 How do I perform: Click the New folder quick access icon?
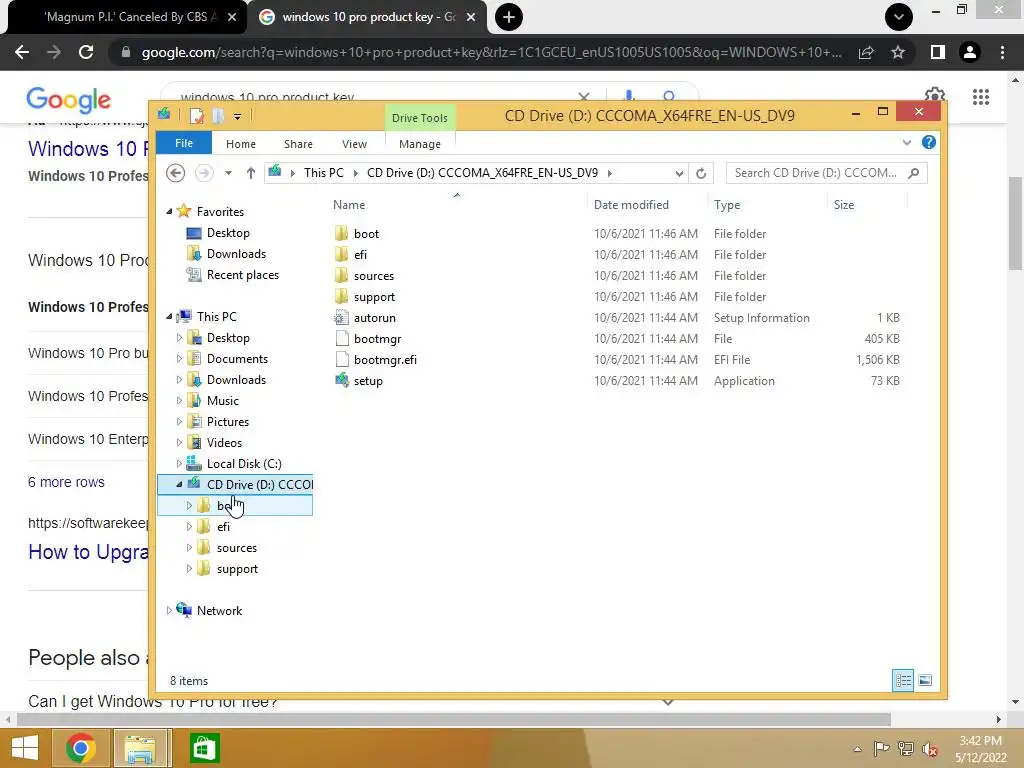[218, 116]
